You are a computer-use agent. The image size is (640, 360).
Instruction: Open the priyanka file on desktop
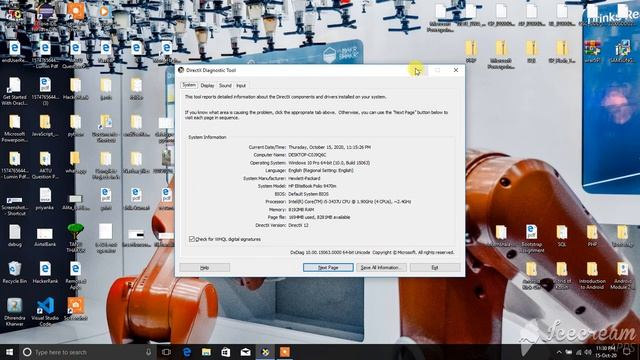[x=45, y=199]
